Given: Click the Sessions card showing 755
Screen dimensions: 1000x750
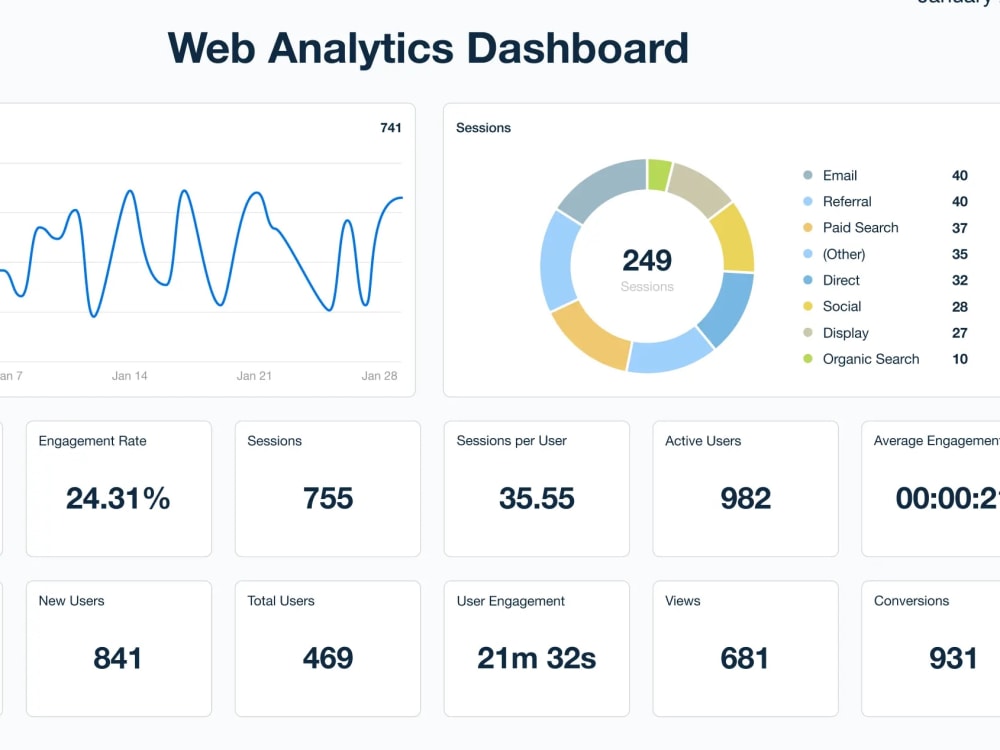Looking at the screenshot, I should click(327, 488).
